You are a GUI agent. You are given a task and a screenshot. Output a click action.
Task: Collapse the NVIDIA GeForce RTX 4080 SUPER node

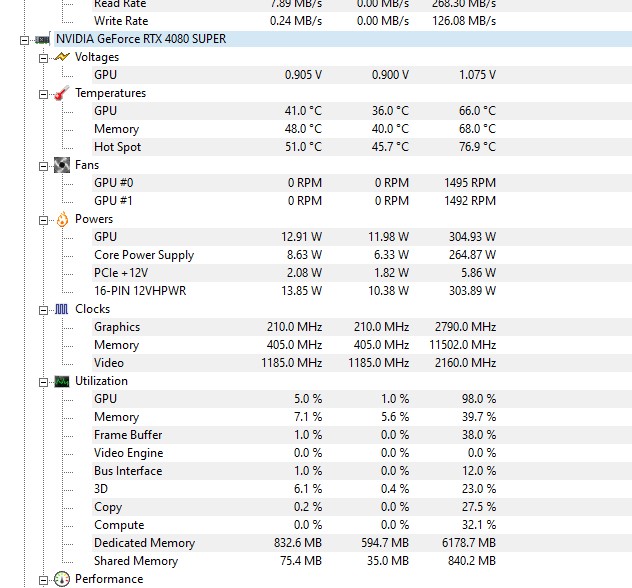tap(24, 39)
